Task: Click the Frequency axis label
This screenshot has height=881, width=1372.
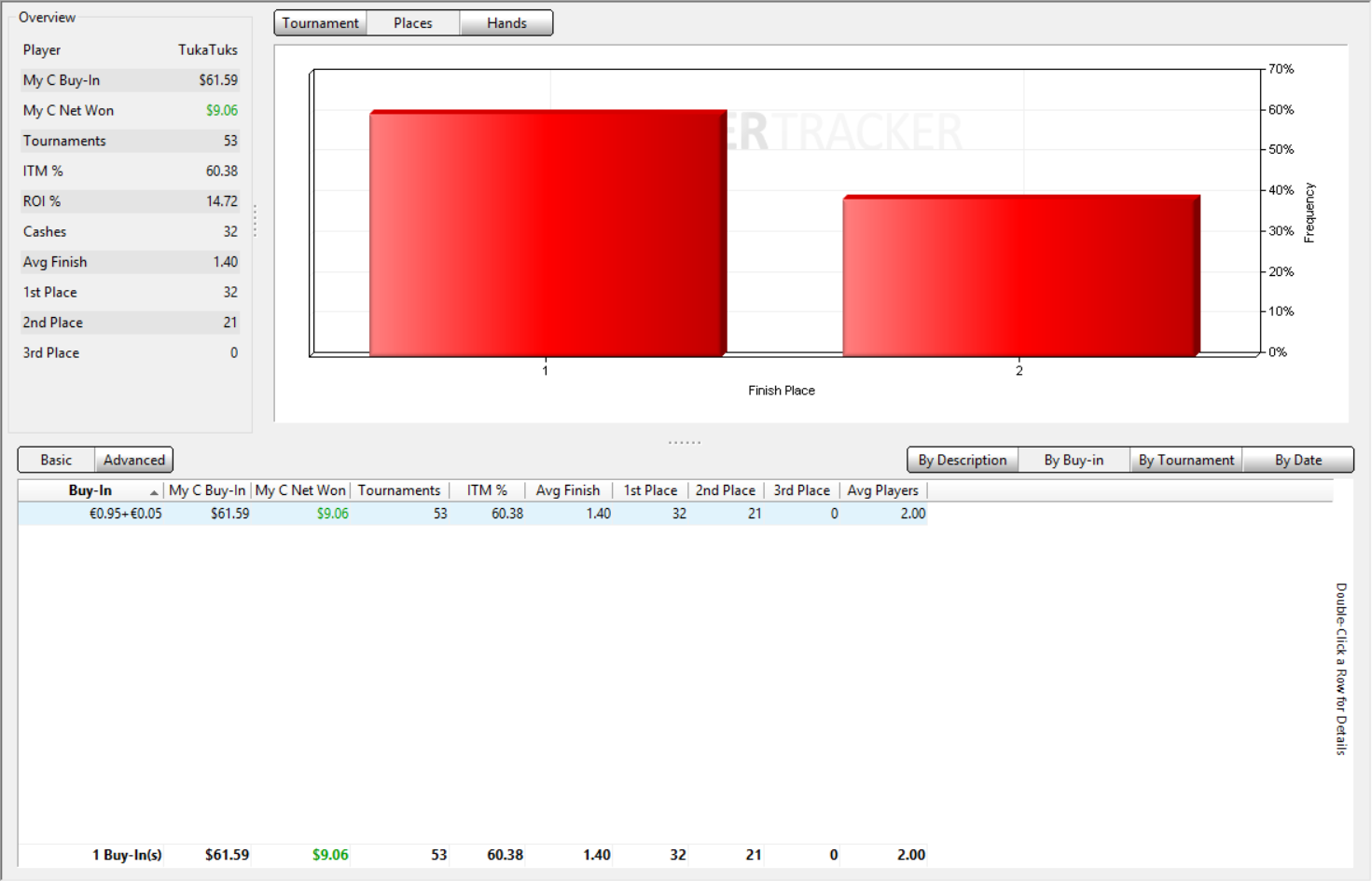Action: tap(1310, 213)
